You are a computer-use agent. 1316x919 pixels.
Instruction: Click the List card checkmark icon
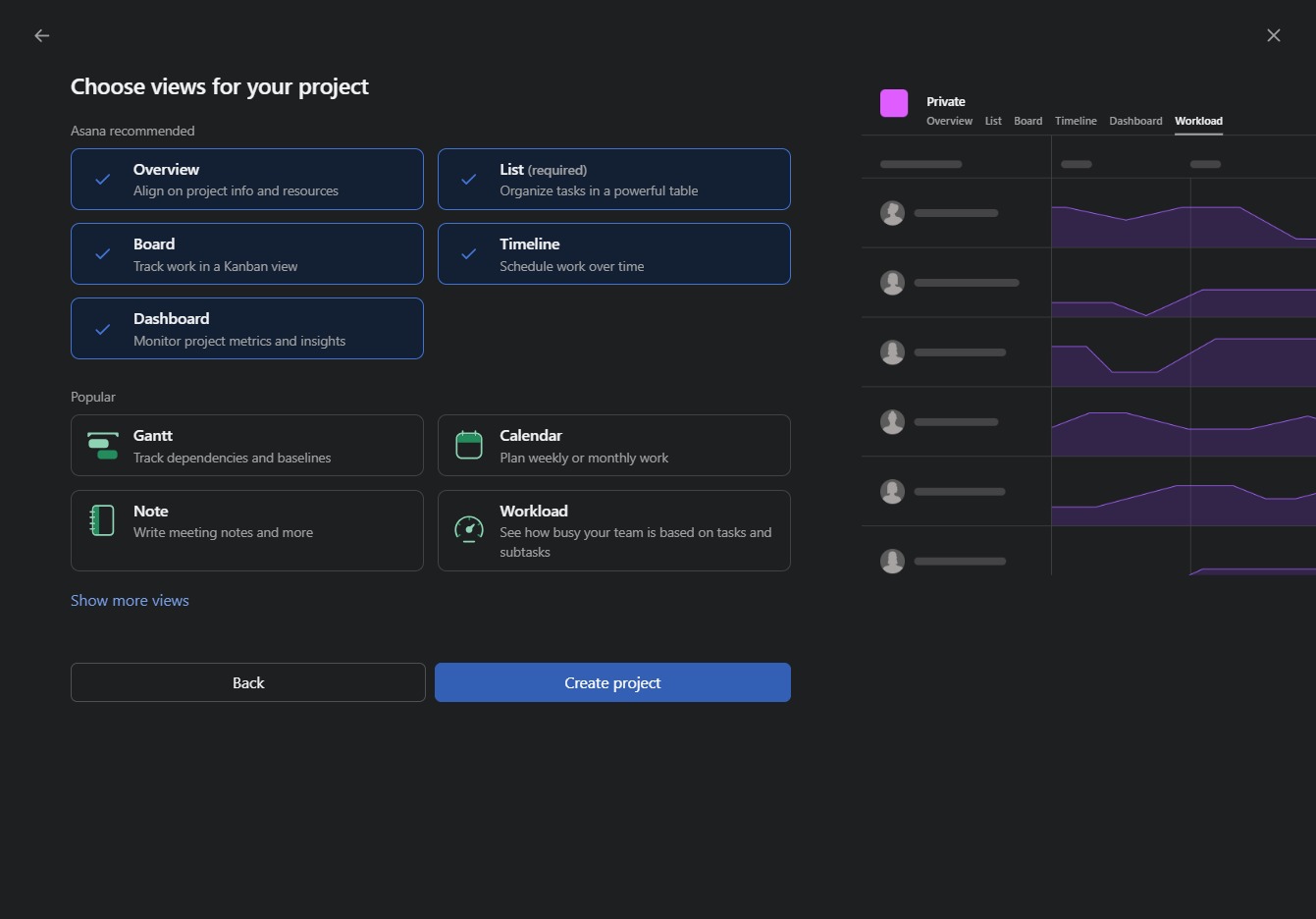pos(469,179)
